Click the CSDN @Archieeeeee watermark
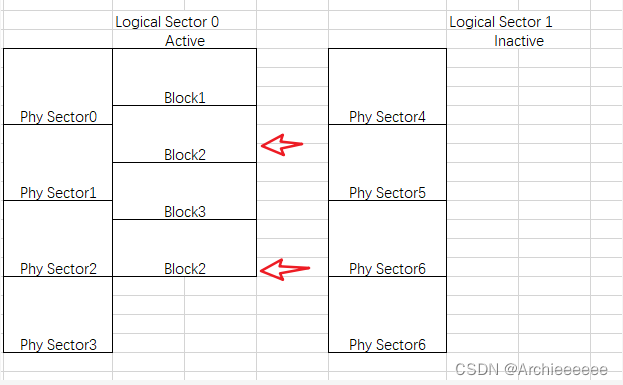The image size is (623, 385). [531, 370]
